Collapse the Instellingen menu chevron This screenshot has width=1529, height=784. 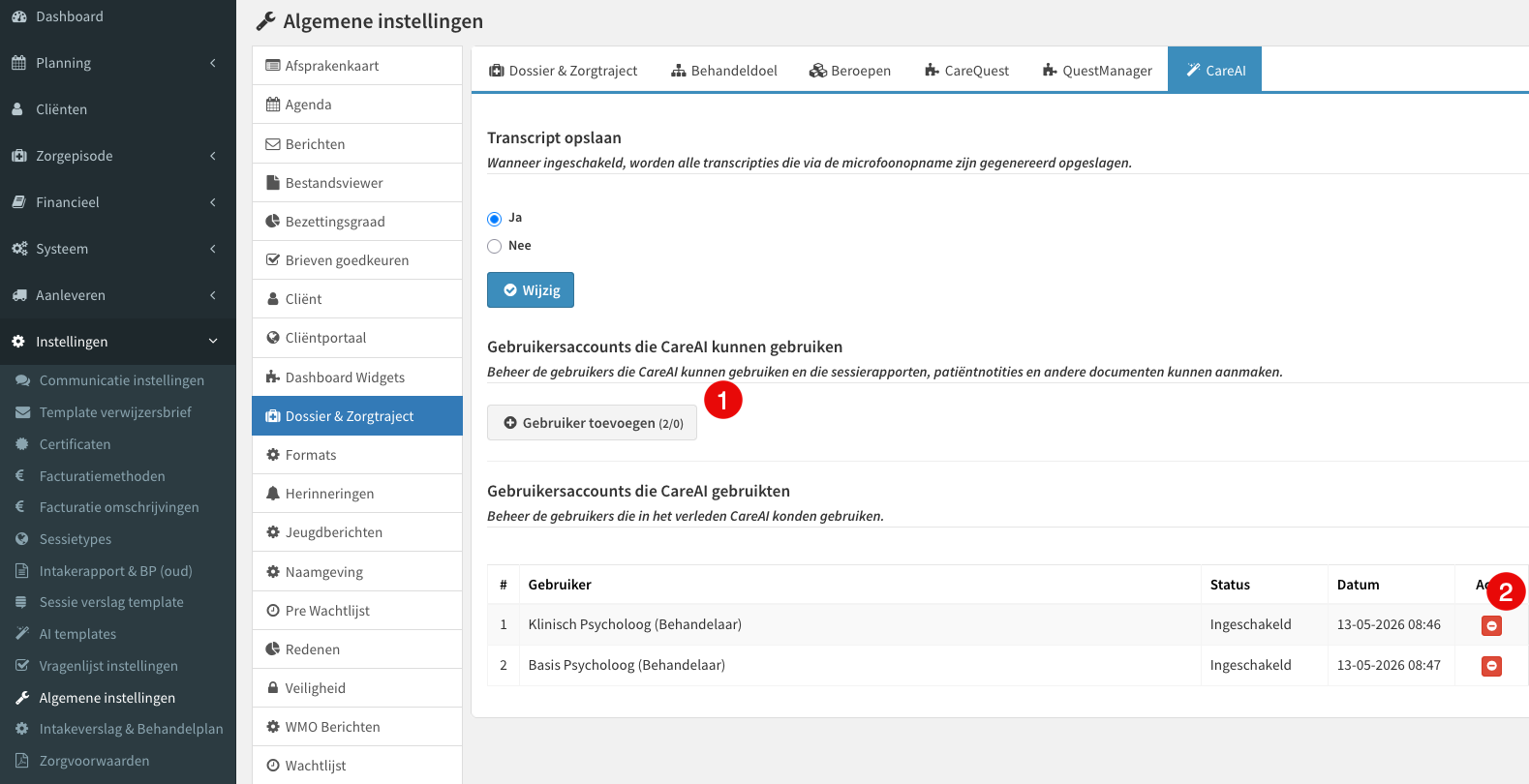tap(213, 342)
